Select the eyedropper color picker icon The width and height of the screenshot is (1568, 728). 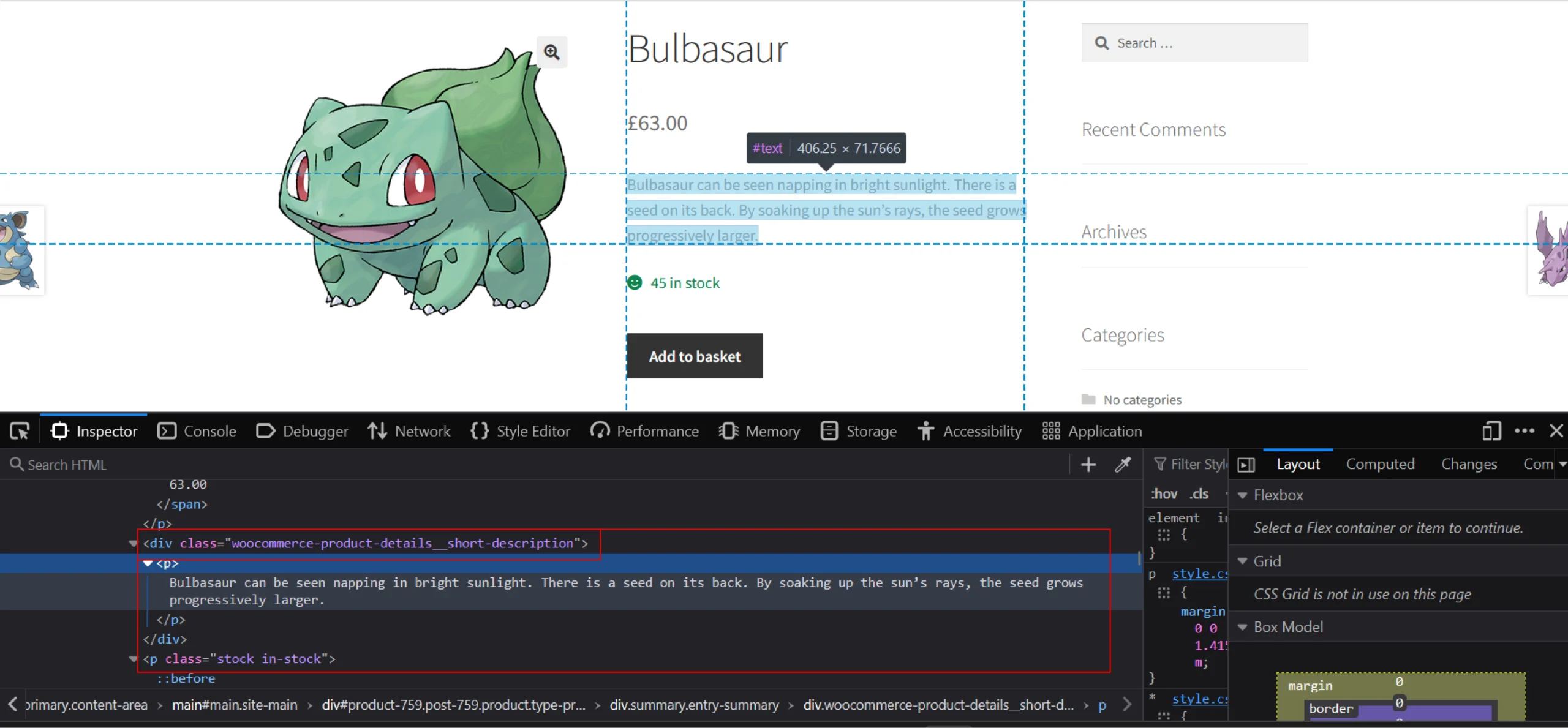1123,465
